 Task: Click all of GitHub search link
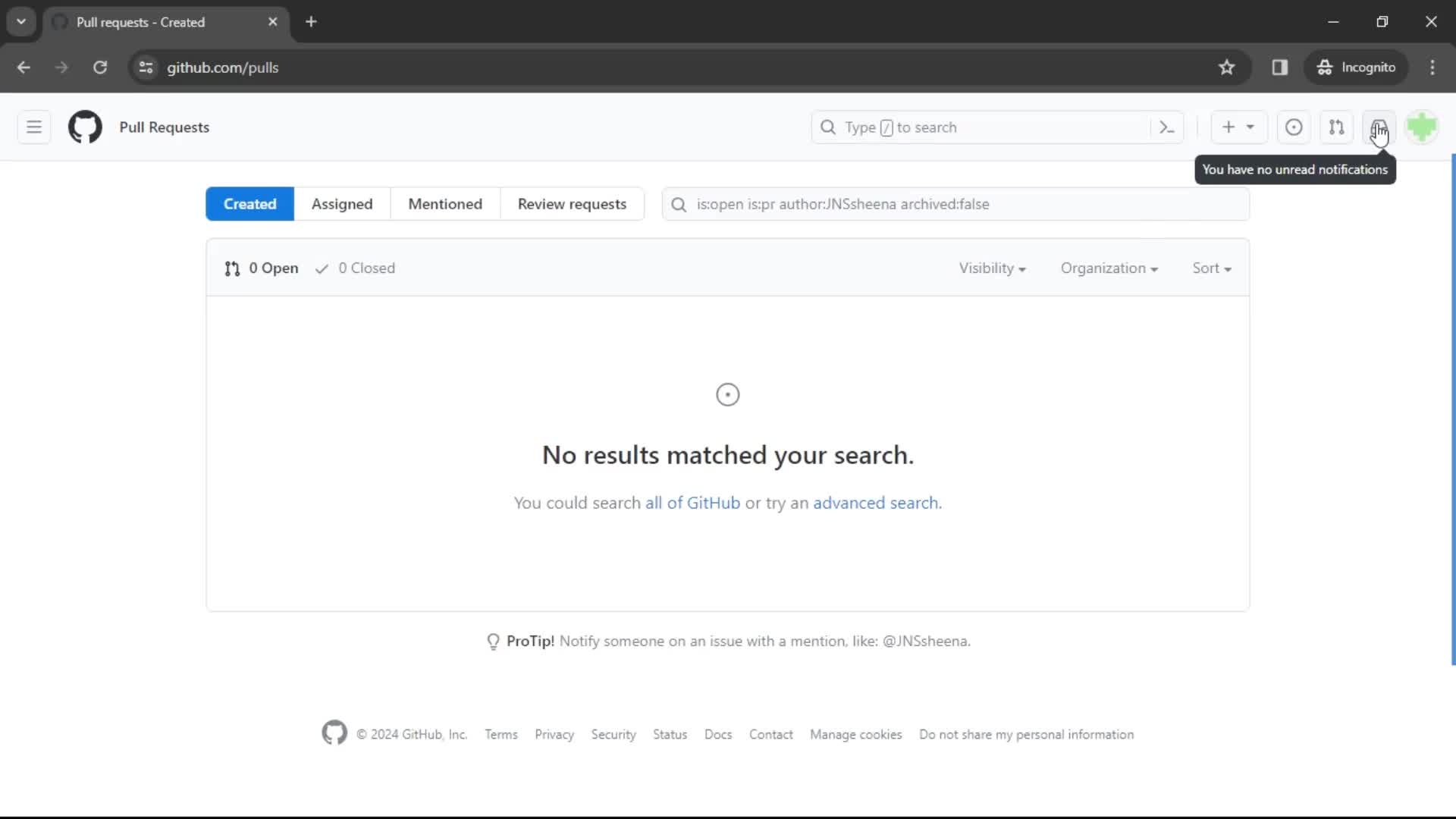click(x=693, y=502)
